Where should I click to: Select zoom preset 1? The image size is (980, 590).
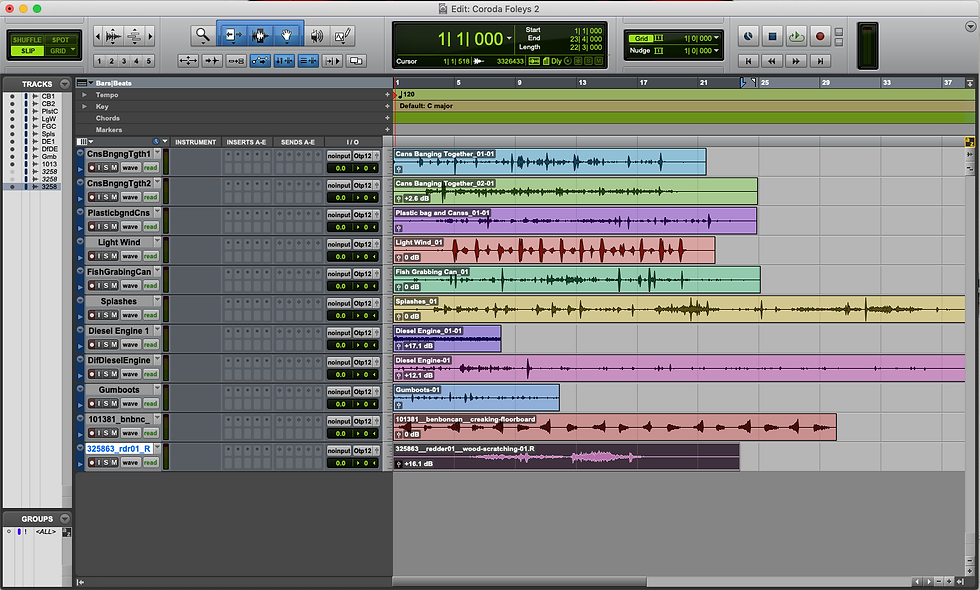(x=99, y=61)
